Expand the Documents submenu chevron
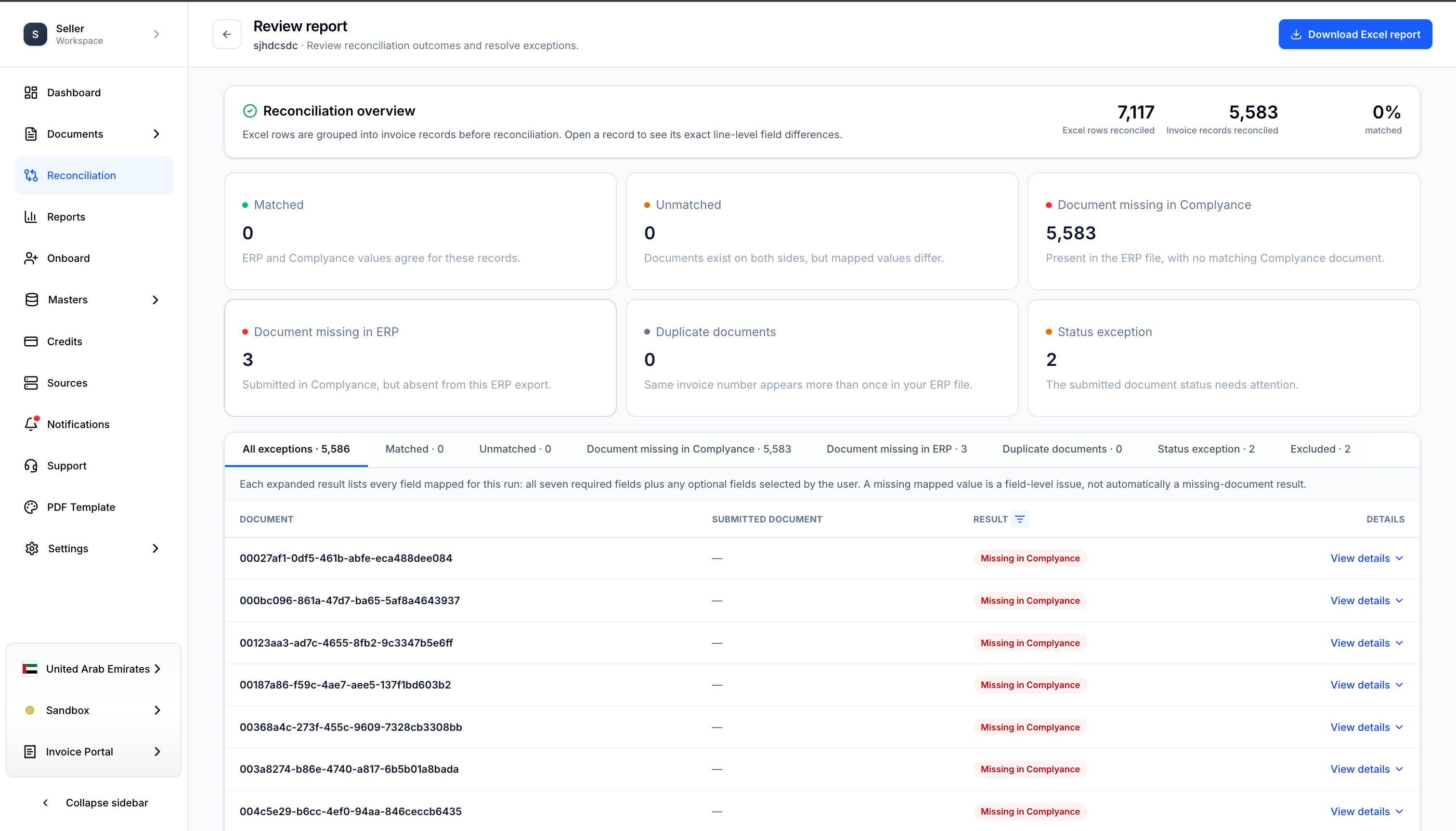Image resolution: width=1456 pixels, height=831 pixels. [156, 134]
